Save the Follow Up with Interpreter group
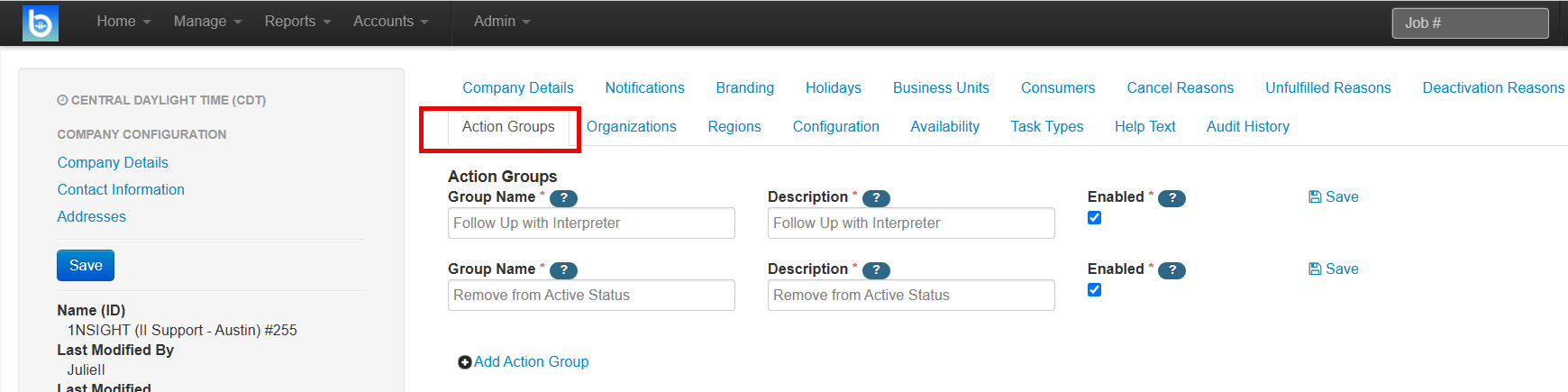The height and width of the screenshot is (392, 1568). (1334, 197)
